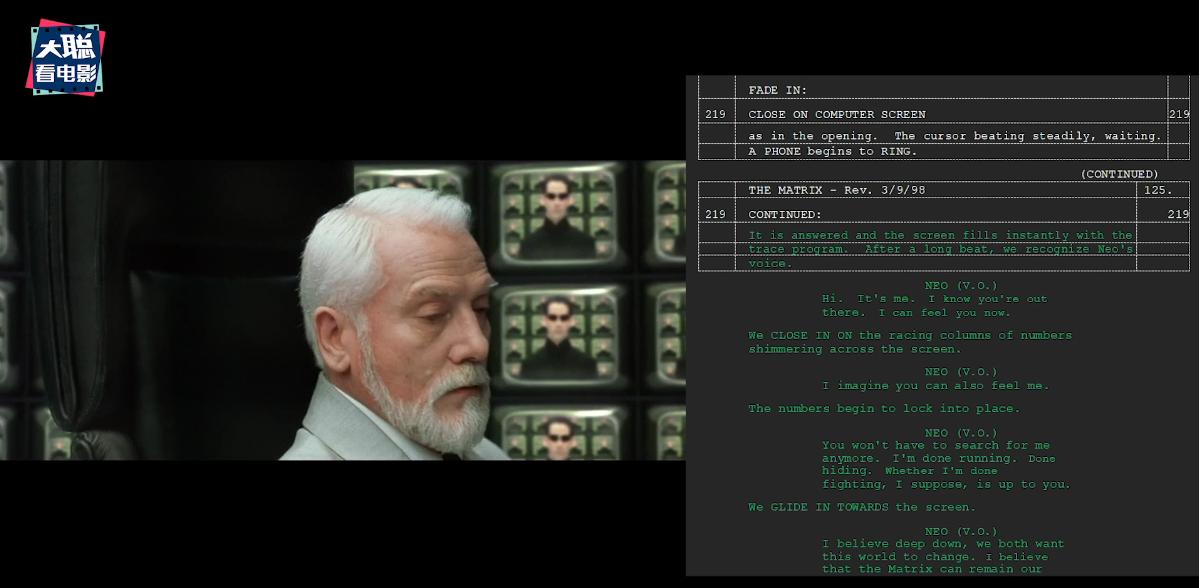Select dialogue 'fighting, I suppose, is up to you.'
Image resolution: width=1199 pixels, height=588 pixels.
pos(947,485)
